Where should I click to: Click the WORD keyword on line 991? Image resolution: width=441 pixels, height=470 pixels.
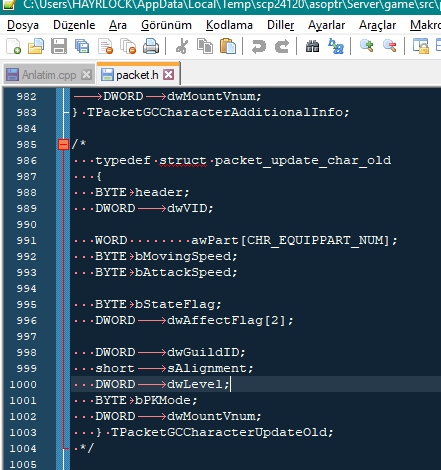coord(111,240)
